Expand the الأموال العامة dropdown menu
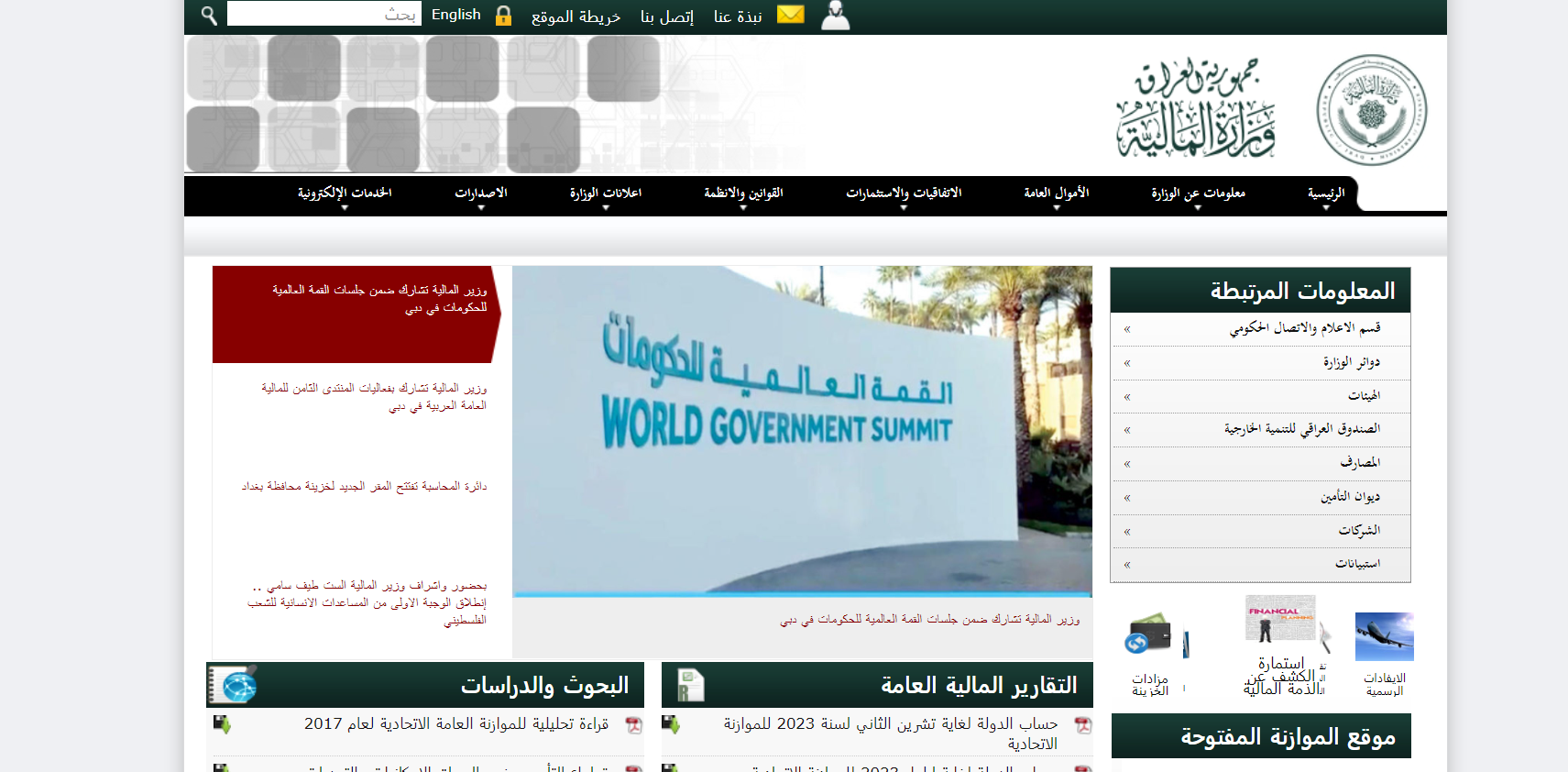The height and width of the screenshot is (772, 1568). [1056, 194]
